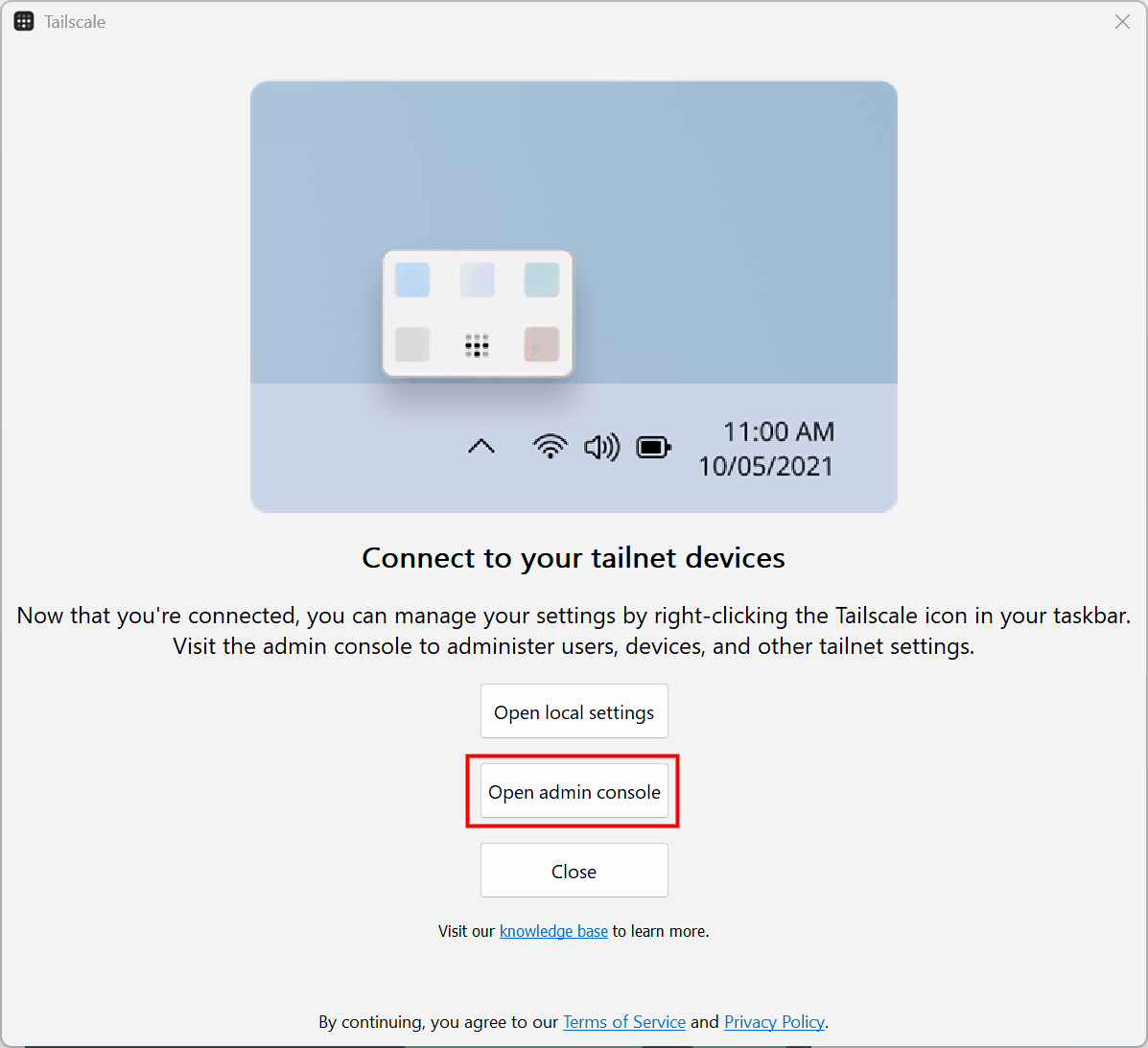The height and width of the screenshot is (1048, 1148).
Task: Click the 10/05/2021 date text
Action: coord(765,466)
